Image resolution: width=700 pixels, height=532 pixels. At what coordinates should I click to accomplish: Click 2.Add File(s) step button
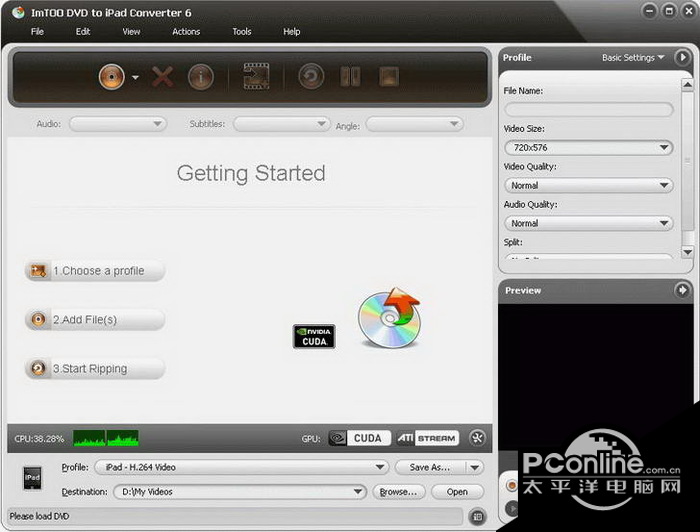coord(95,320)
